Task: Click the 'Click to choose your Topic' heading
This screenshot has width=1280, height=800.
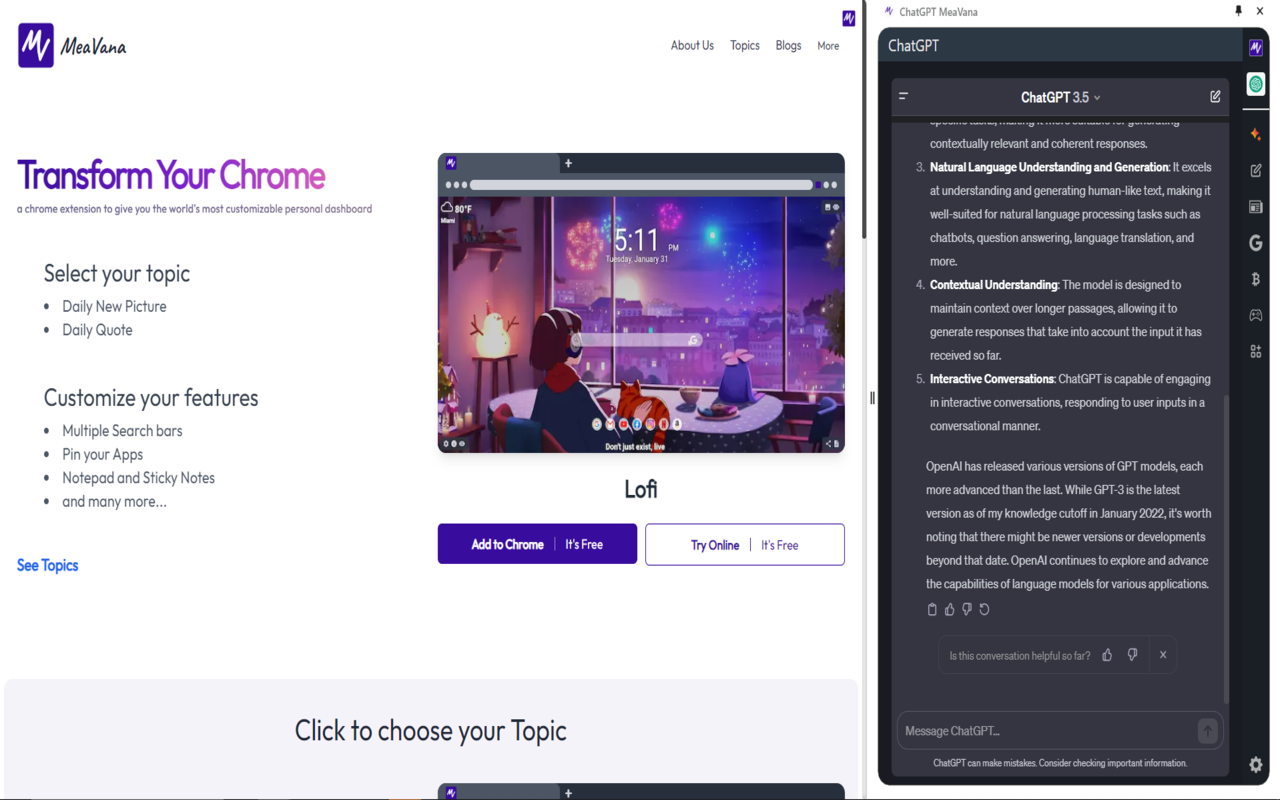Action: coord(430,731)
